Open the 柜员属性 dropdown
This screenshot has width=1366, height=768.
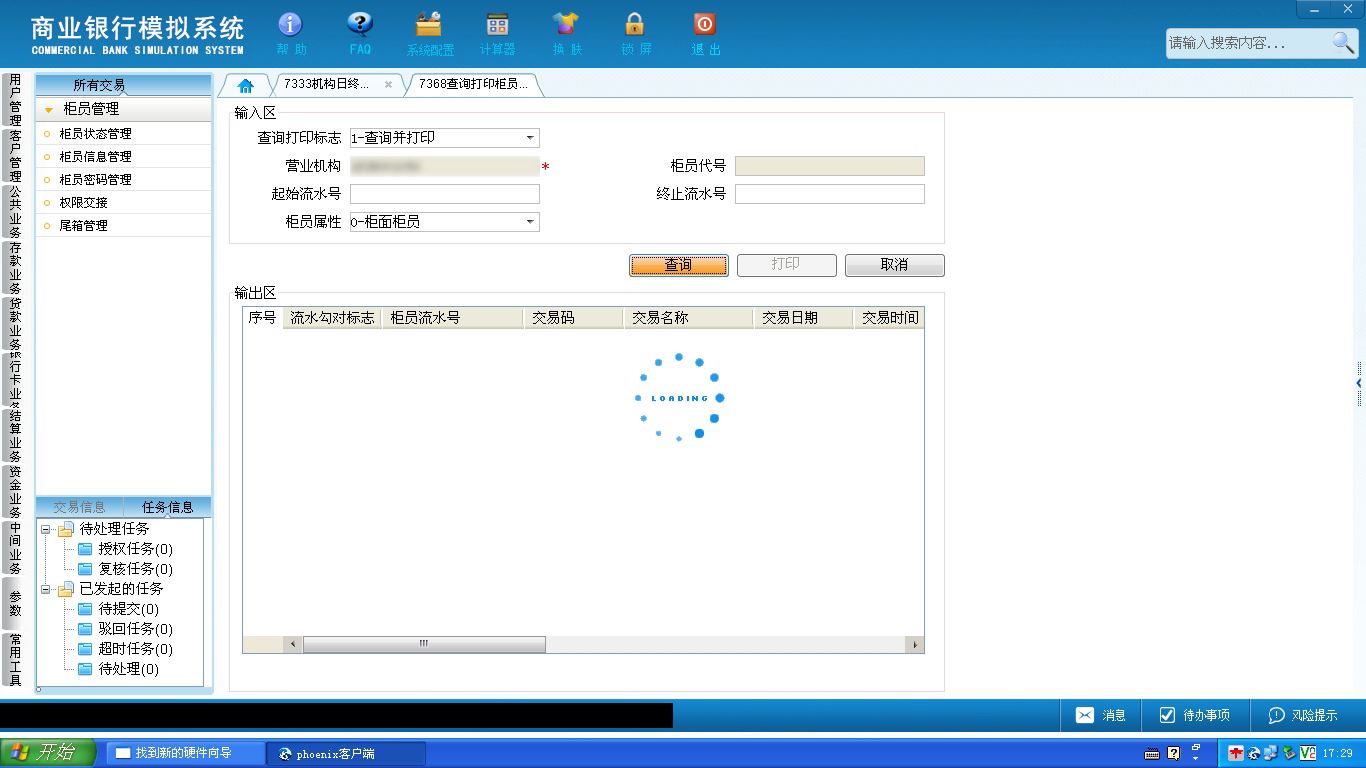tap(530, 222)
